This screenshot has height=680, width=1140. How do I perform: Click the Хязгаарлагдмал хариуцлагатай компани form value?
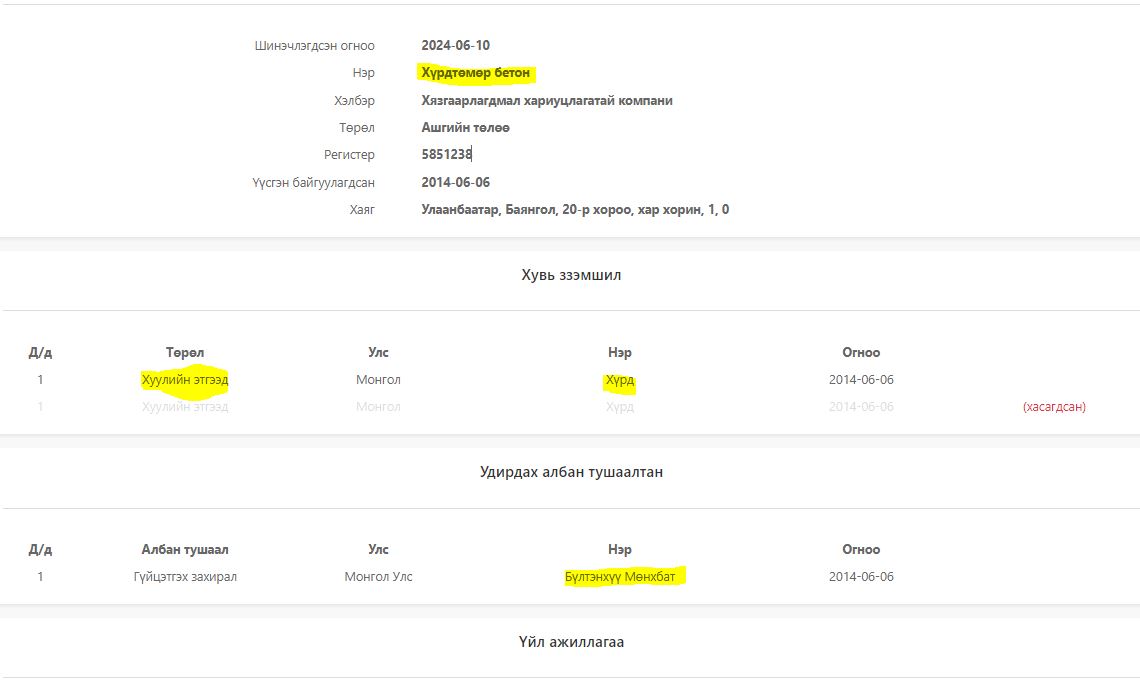click(547, 101)
